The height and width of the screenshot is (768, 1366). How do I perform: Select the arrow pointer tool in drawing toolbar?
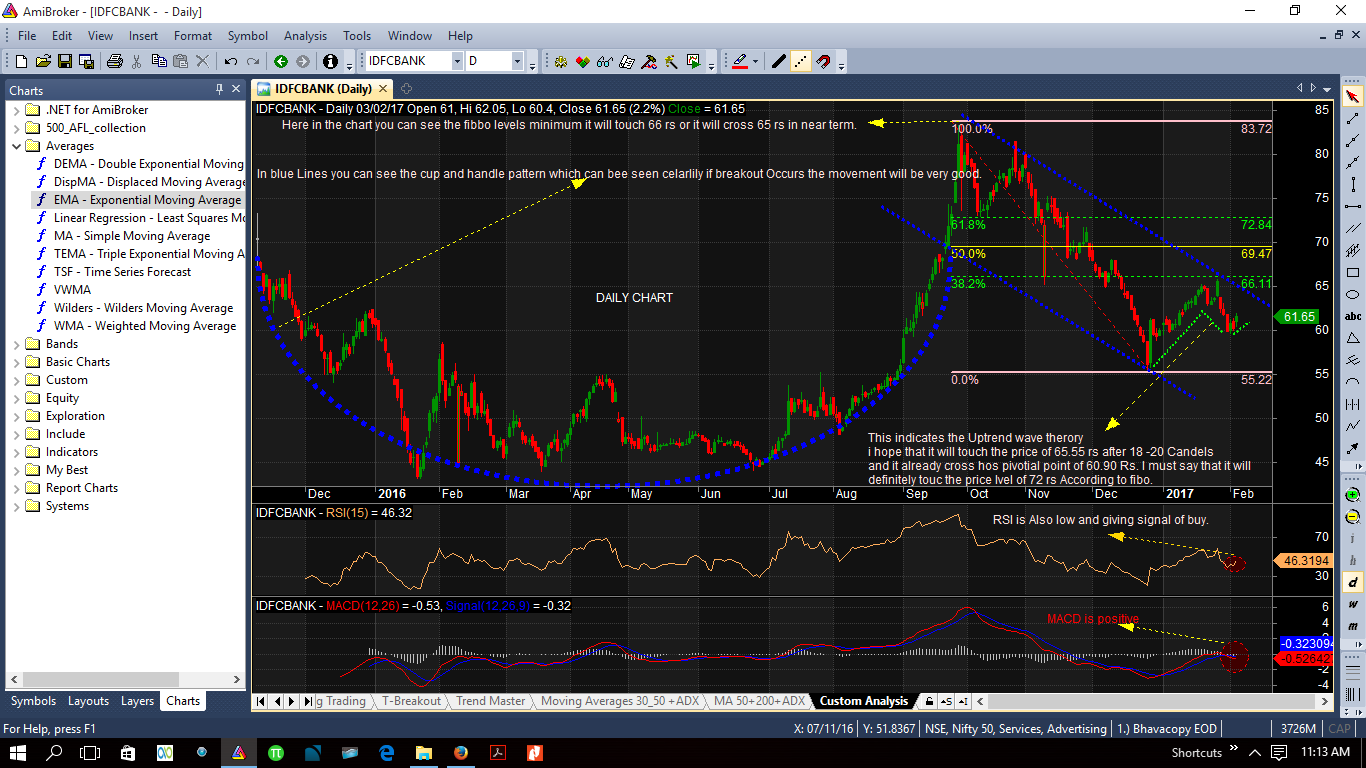pyautogui.click(x=1353, y=97)
